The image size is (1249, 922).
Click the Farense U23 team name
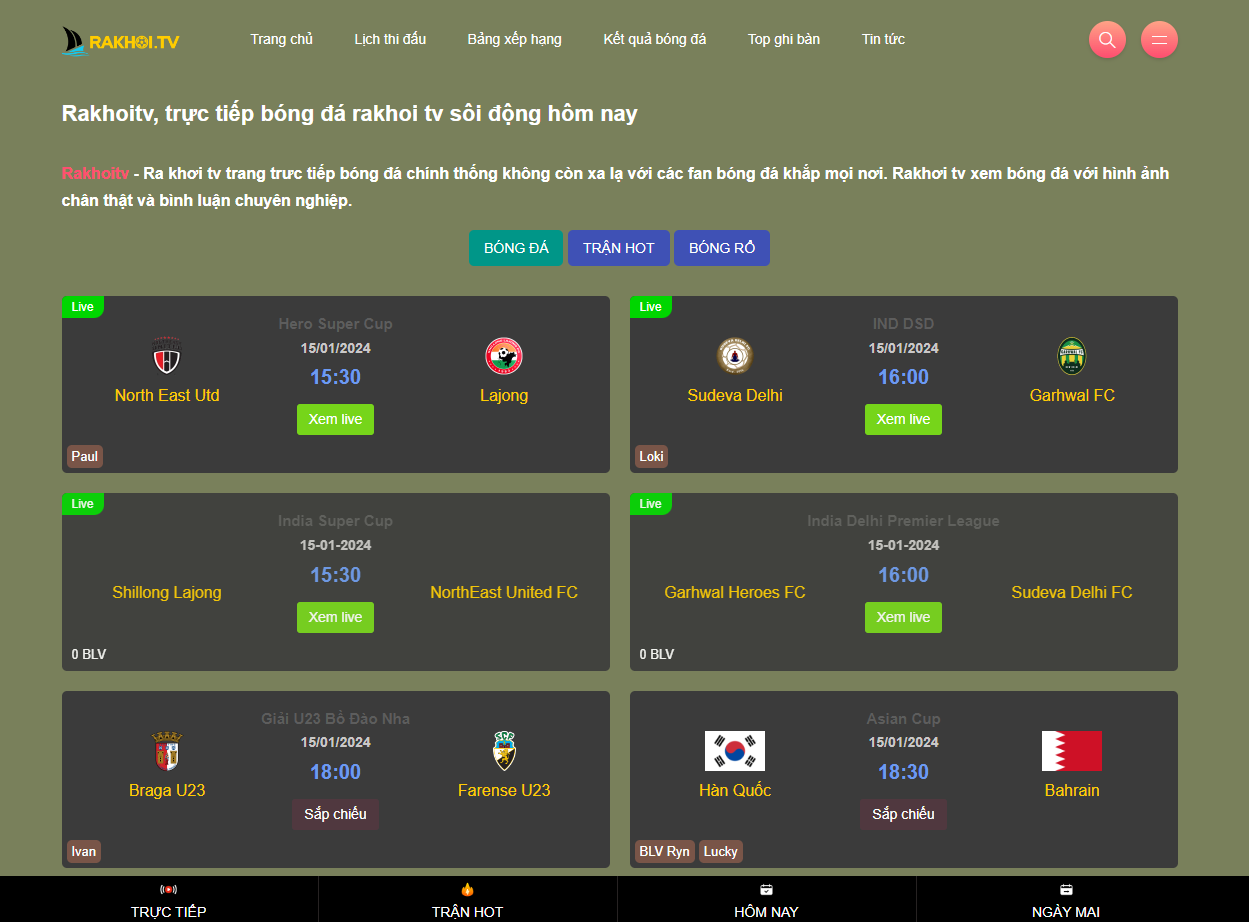tap(504, 790)
